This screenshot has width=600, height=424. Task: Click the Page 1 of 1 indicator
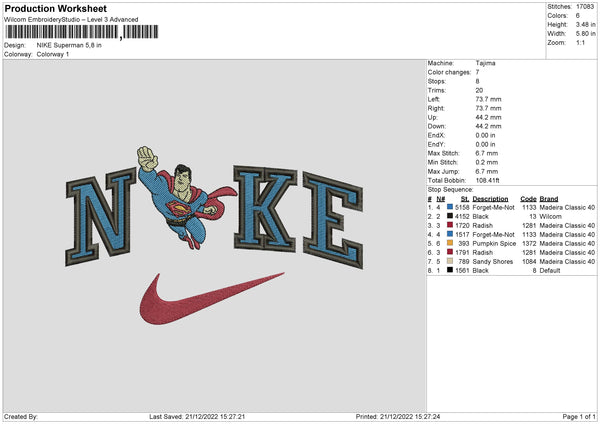coord(579,417)
